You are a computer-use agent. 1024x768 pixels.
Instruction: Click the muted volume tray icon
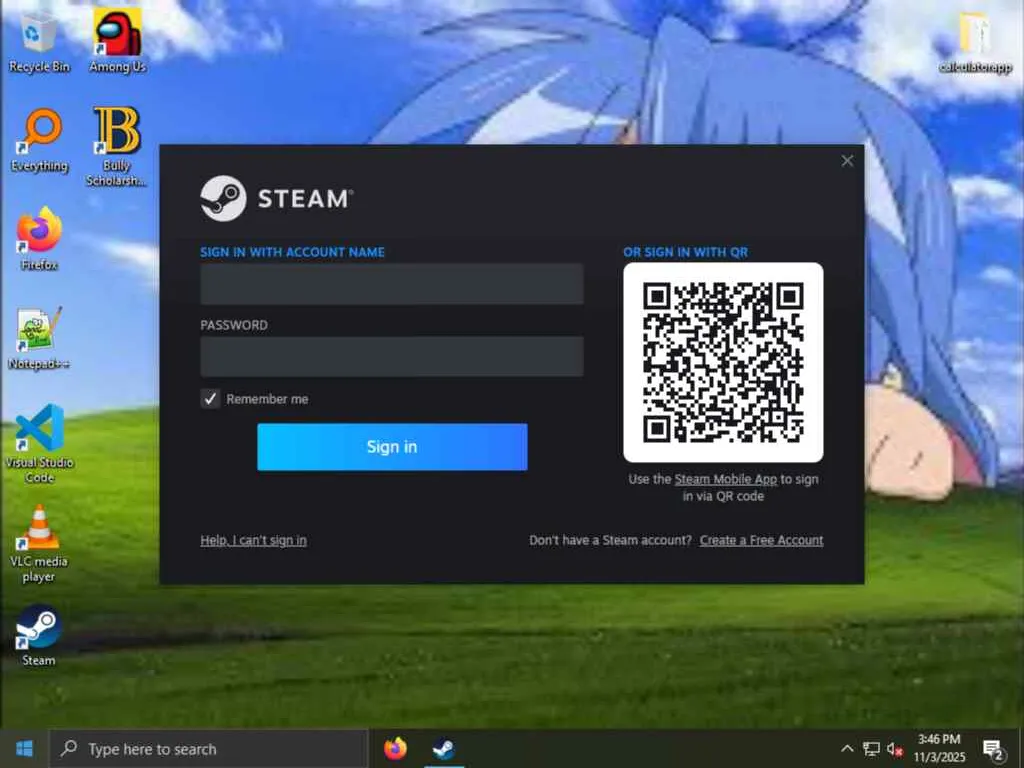[x=895, y=748]
